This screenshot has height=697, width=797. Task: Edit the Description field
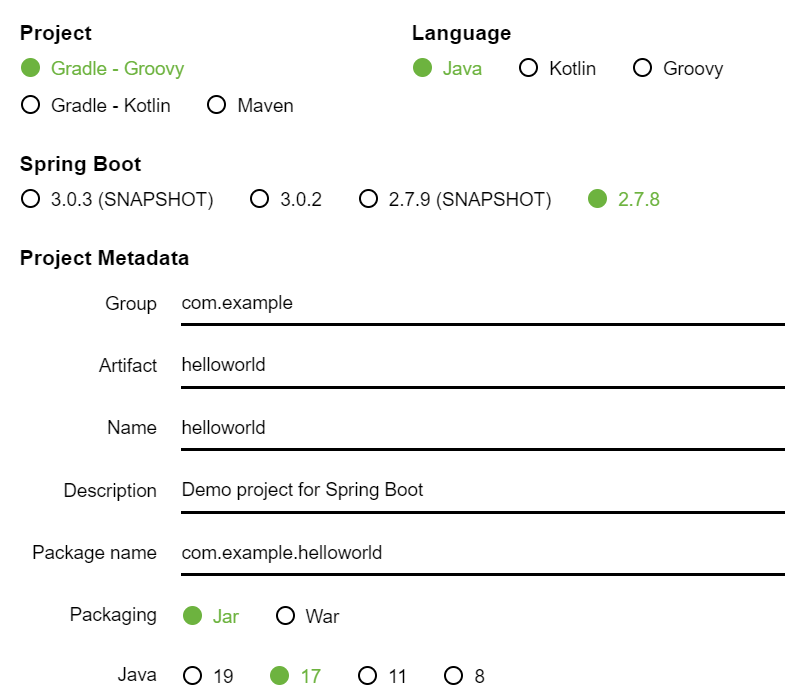coord(482,490)
